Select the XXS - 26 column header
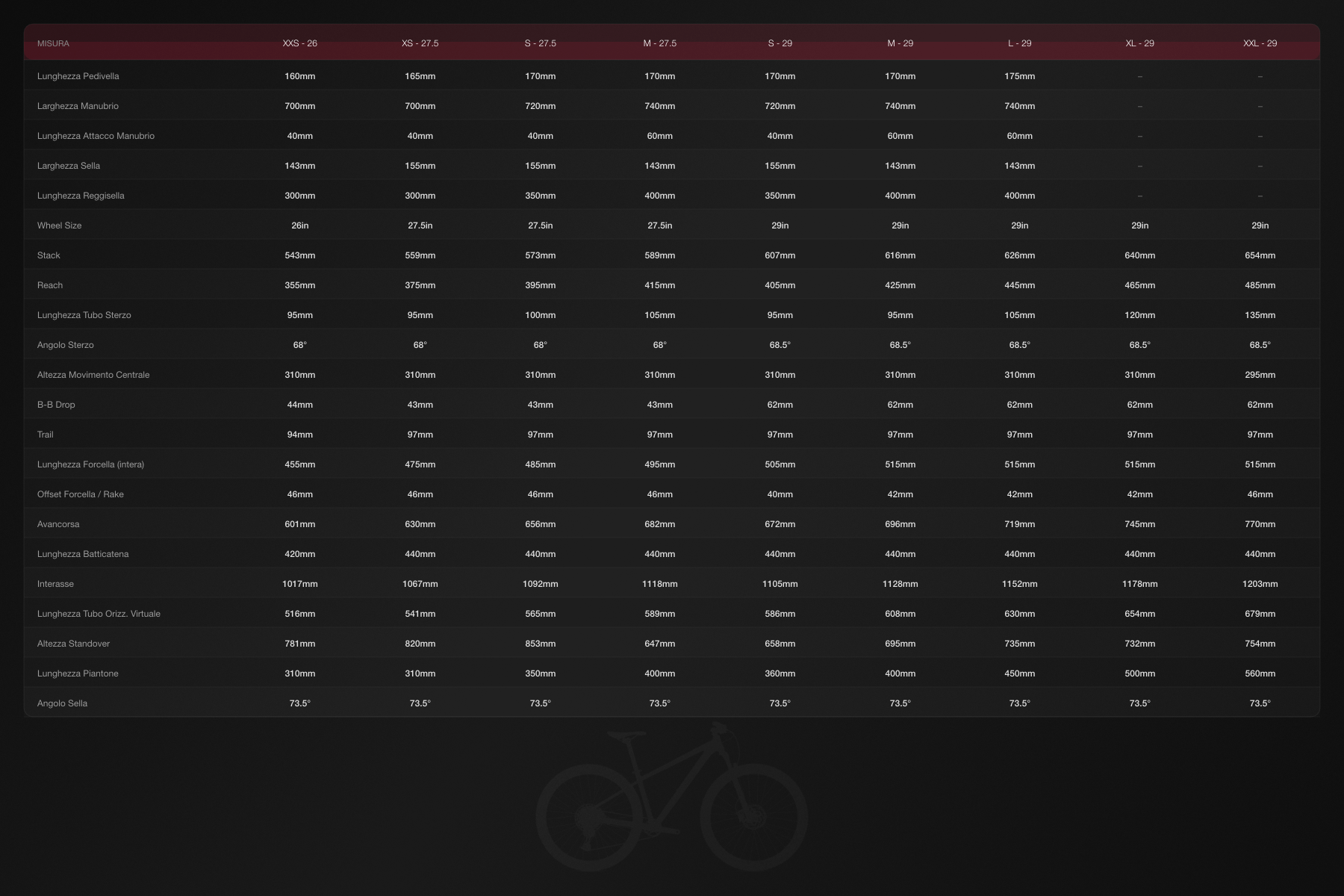This screenshot has width=1344, height=896. tap(299, 43)
